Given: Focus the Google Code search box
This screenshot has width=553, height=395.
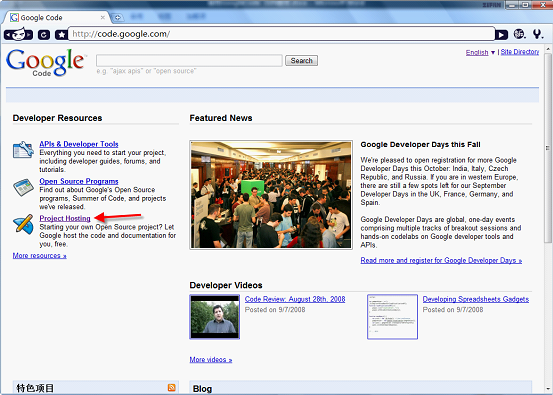Looking at the screenshot, I should [x=189, y=60].
